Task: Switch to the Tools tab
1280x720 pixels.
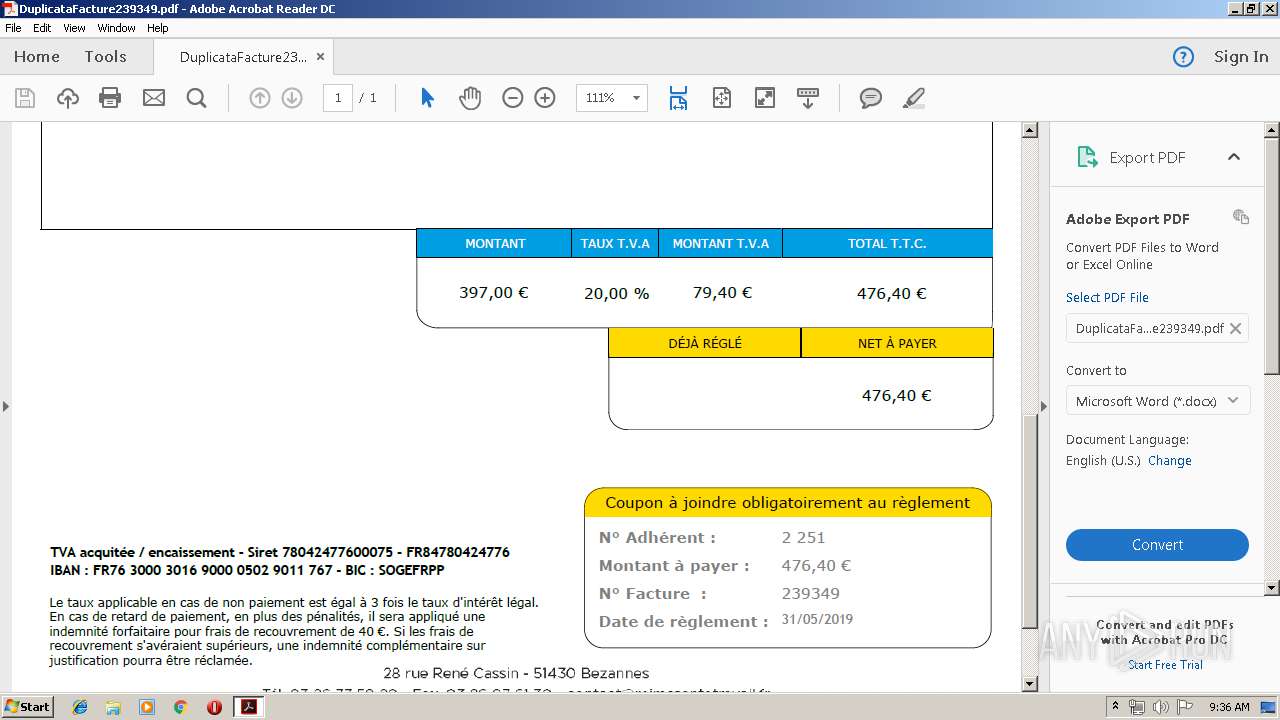Action: [105, 57]
